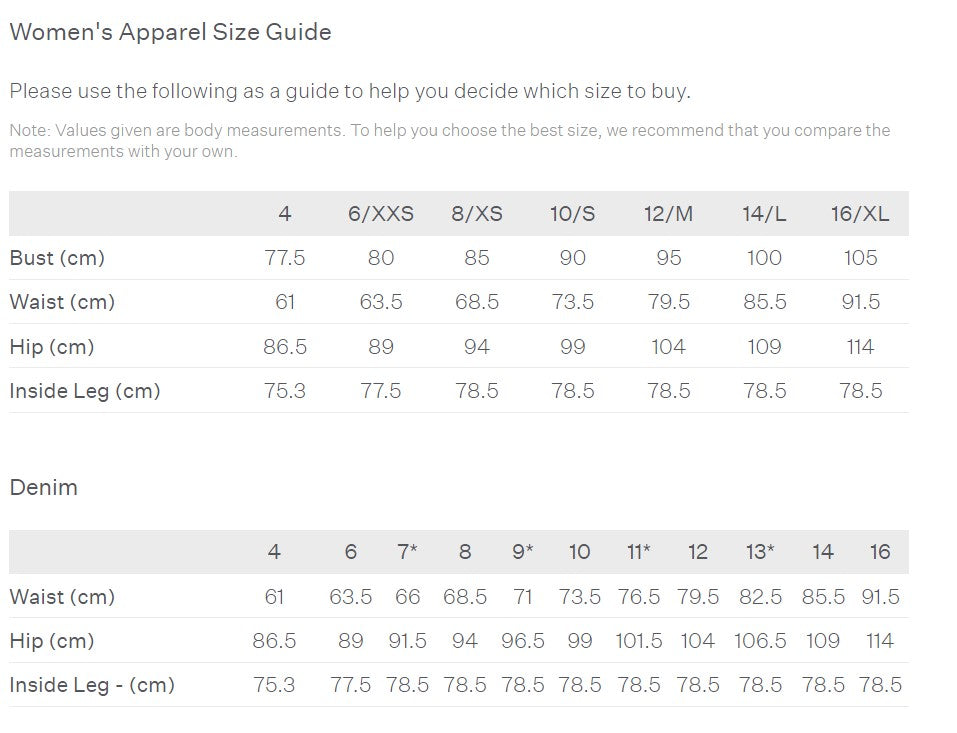Screen dimensions: 957x733
Task: Select the denim hip value 106.5
Action: pyautogui.click(x=760, y=641)
